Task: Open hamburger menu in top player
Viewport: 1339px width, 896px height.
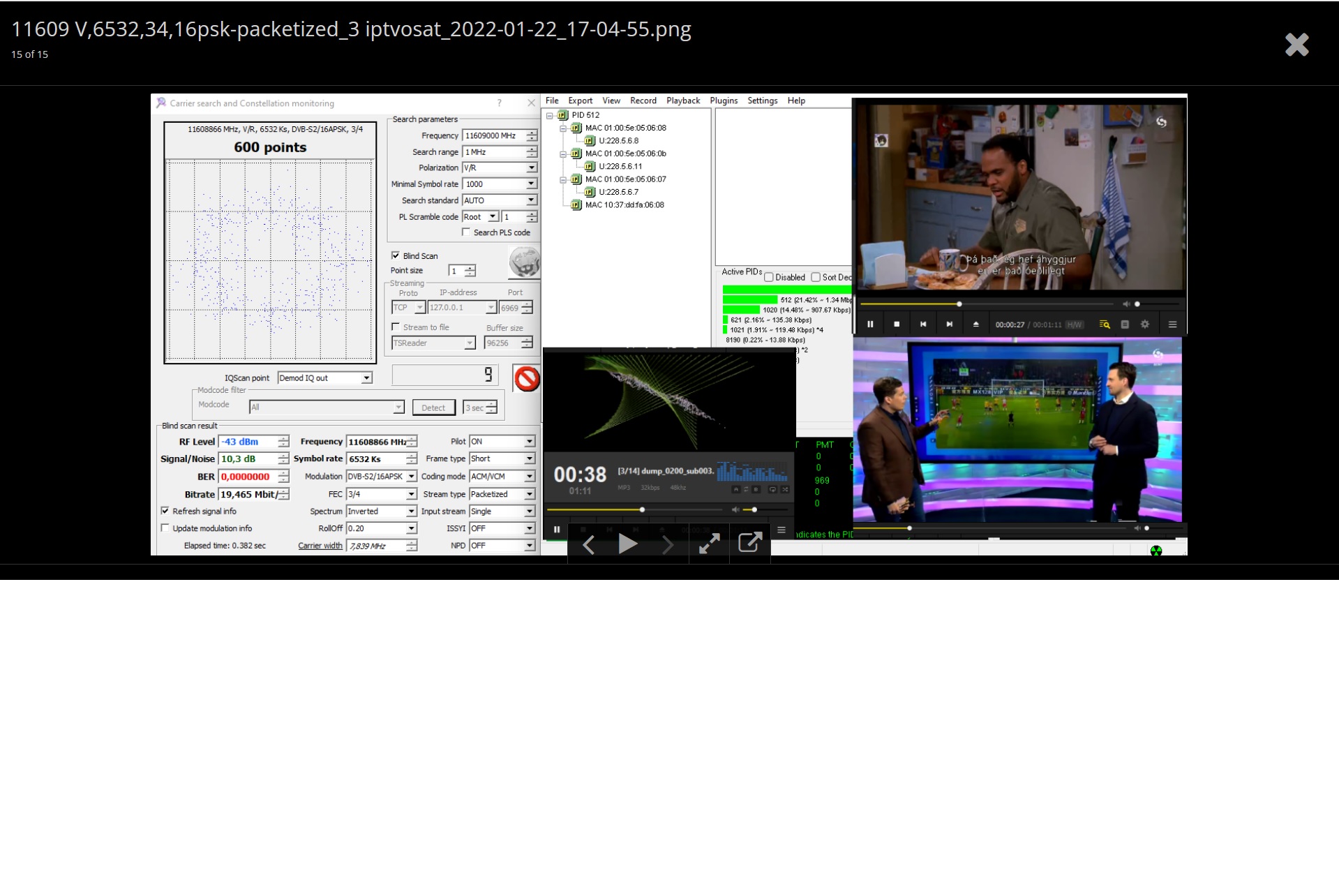Action: point(1172,324)
